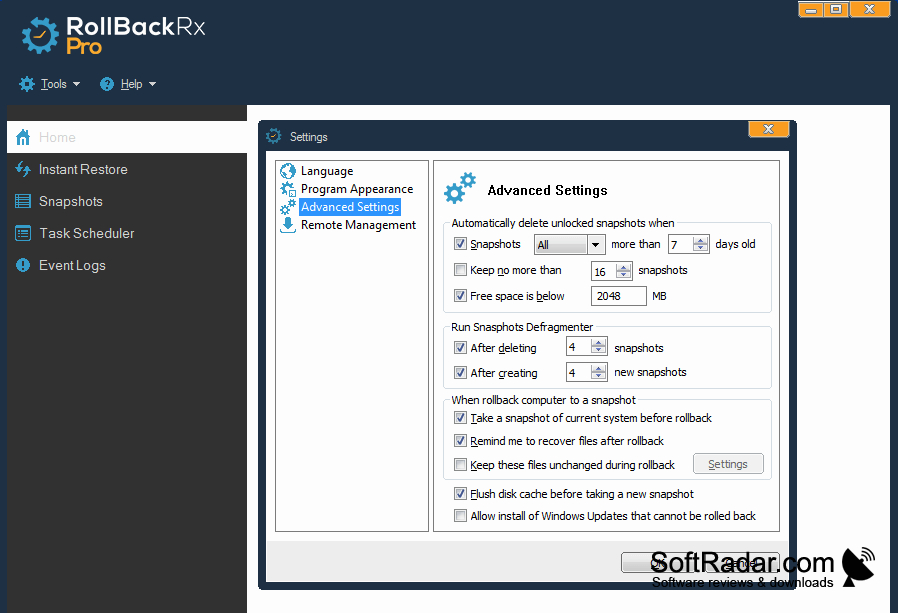Expand the Tools menu arrow
Viewport: 898px width, 613px height.
click(76, 84)
